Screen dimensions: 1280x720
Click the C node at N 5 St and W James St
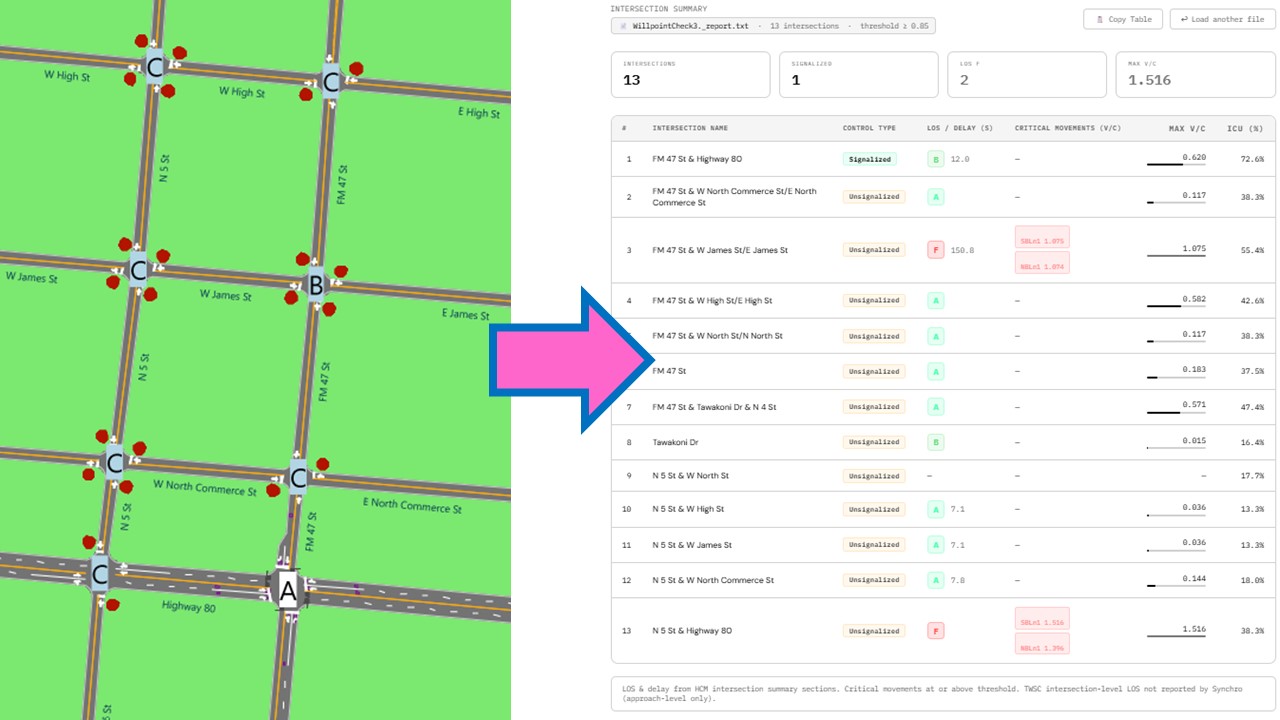139,269
